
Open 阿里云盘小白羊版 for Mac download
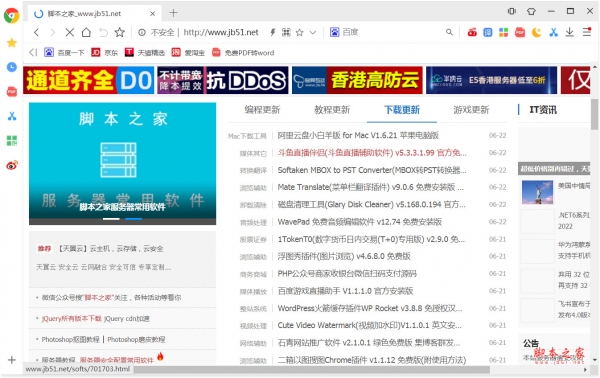(x=358, y=135)
